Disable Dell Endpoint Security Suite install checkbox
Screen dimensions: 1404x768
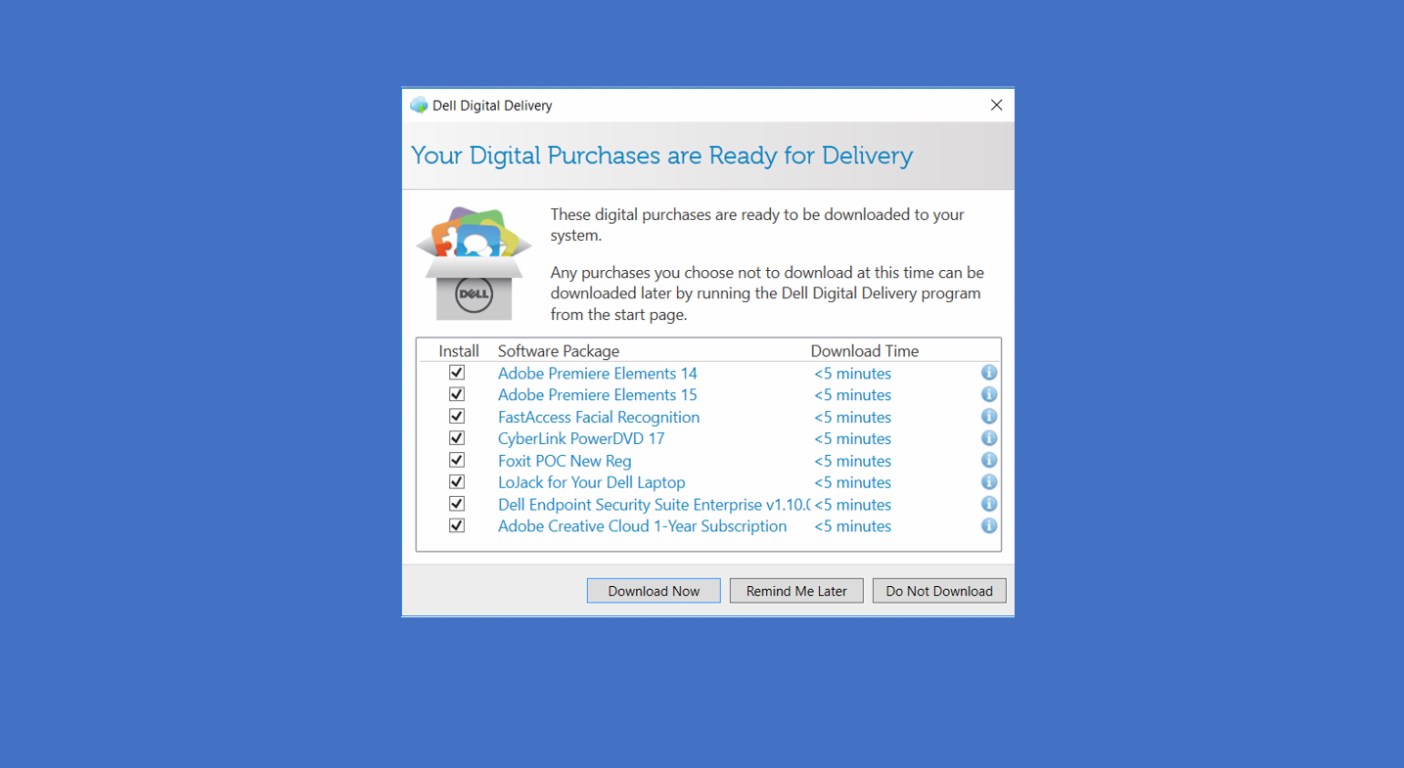tap(457, 503)
